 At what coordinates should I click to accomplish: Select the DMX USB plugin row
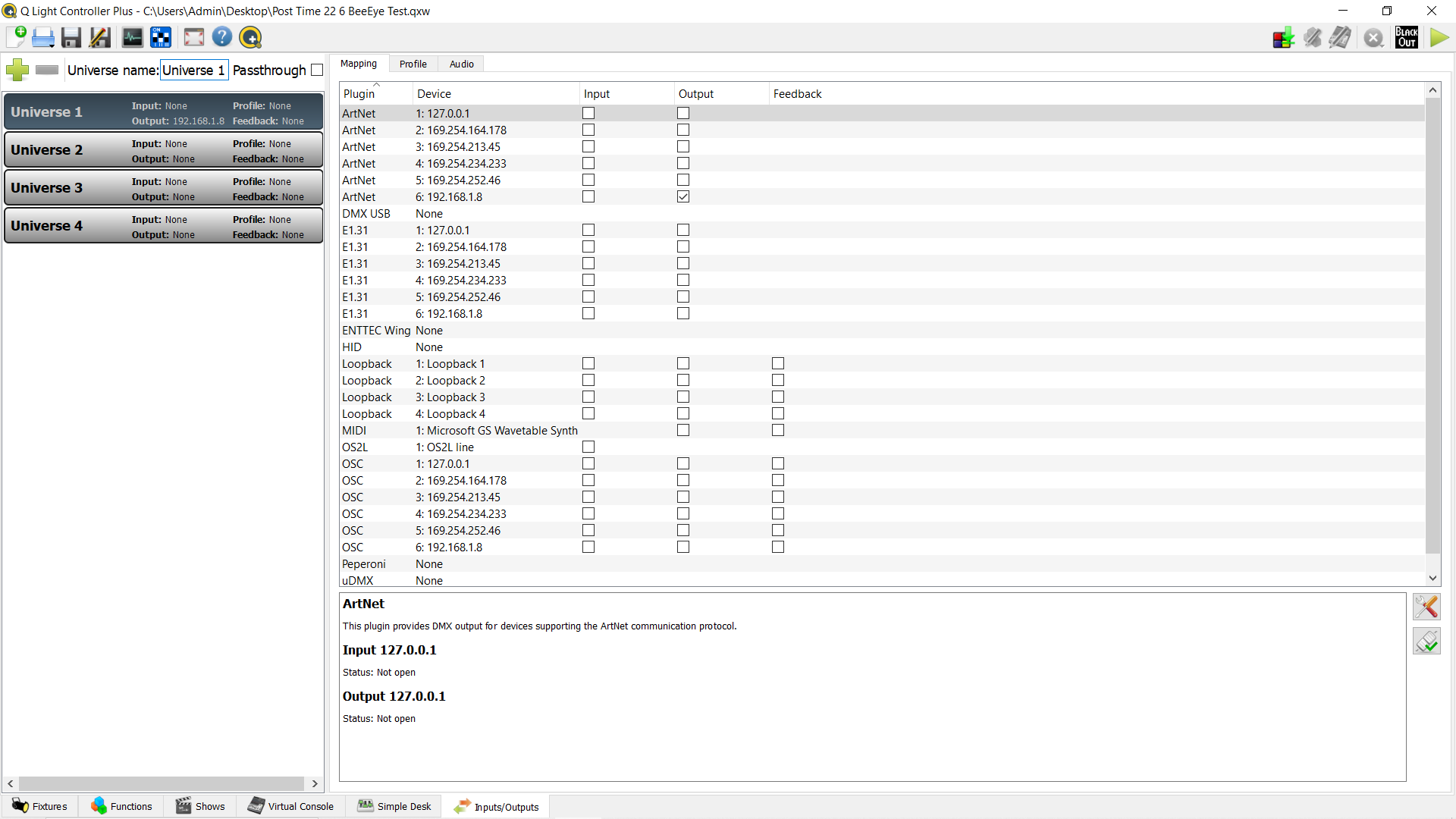(882, 213)
